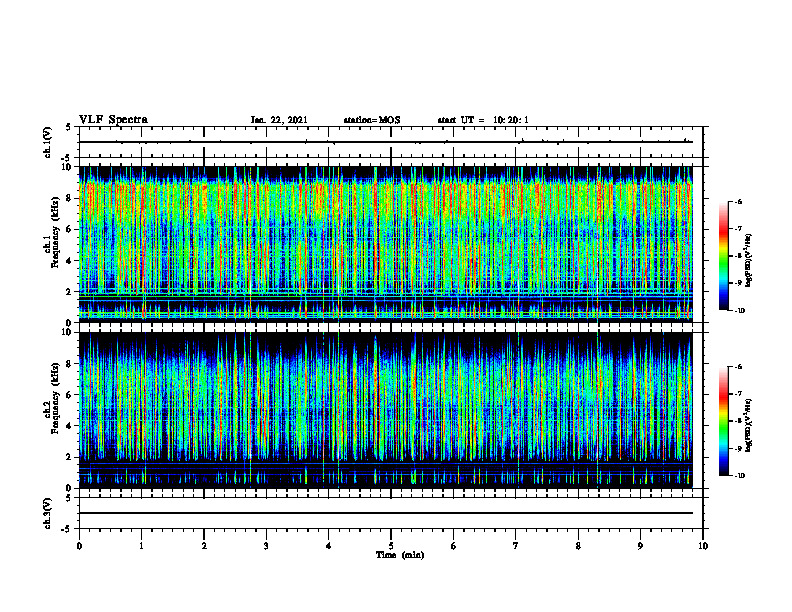Click the "-10" label on ch.1 color bar
This screenshot has height=612, width=792.
coord(739,311)
